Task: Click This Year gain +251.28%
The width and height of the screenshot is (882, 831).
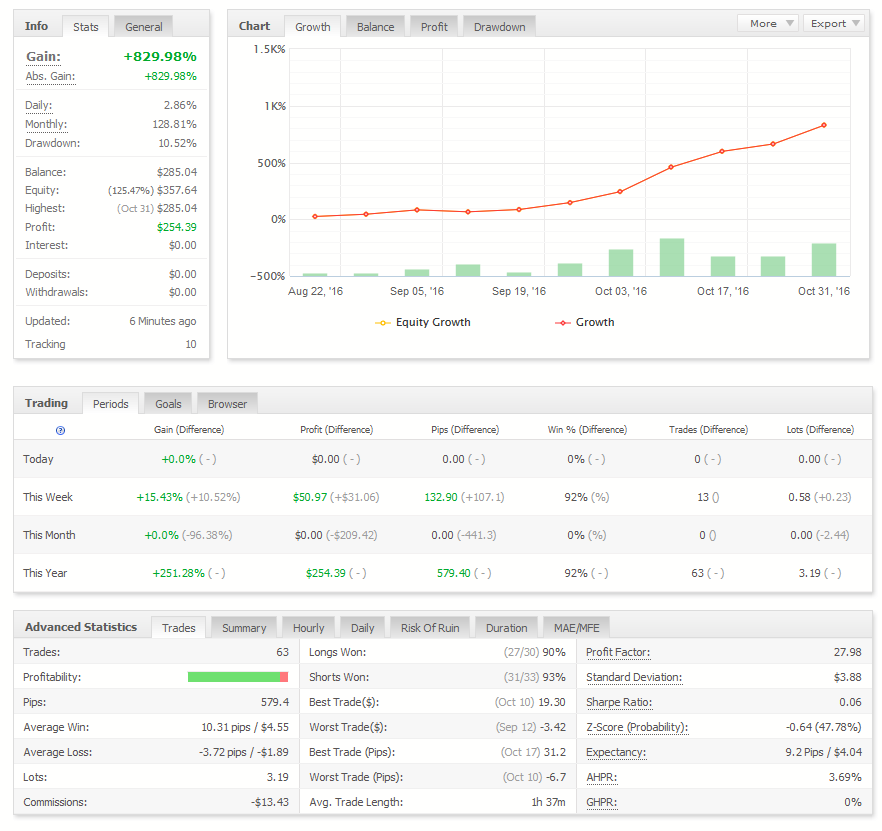Action: pos(178,573)
